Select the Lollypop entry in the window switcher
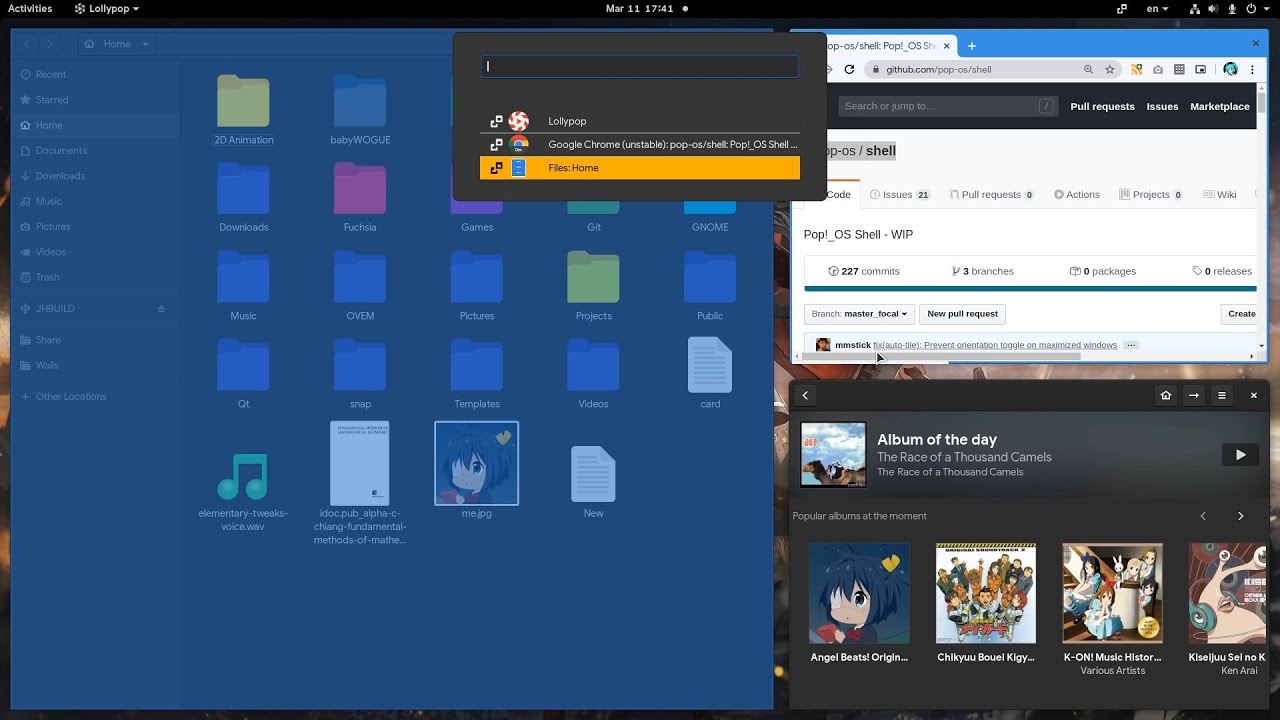1280x720 pixels. pos(640,121)
